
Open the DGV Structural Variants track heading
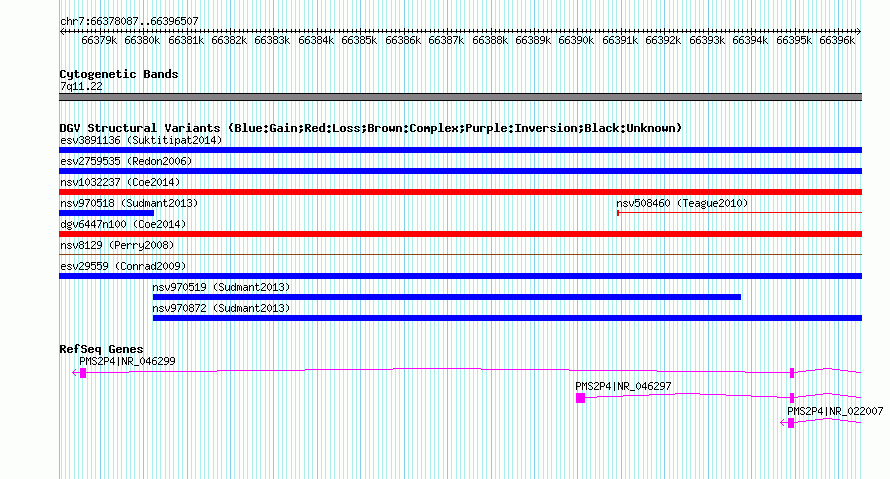(371, 128)
